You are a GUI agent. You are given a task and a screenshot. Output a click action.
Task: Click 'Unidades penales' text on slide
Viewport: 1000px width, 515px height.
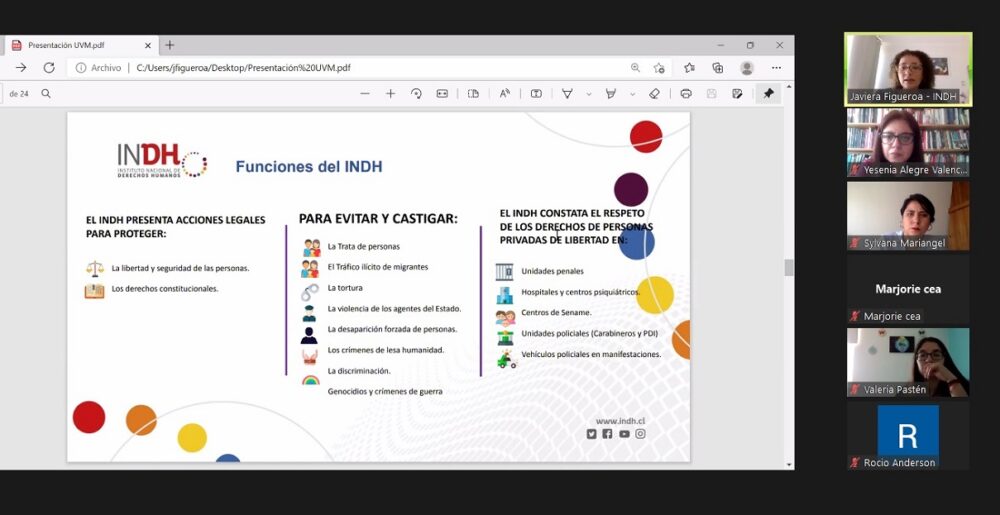pyautogui.click(x=552, y=271)
